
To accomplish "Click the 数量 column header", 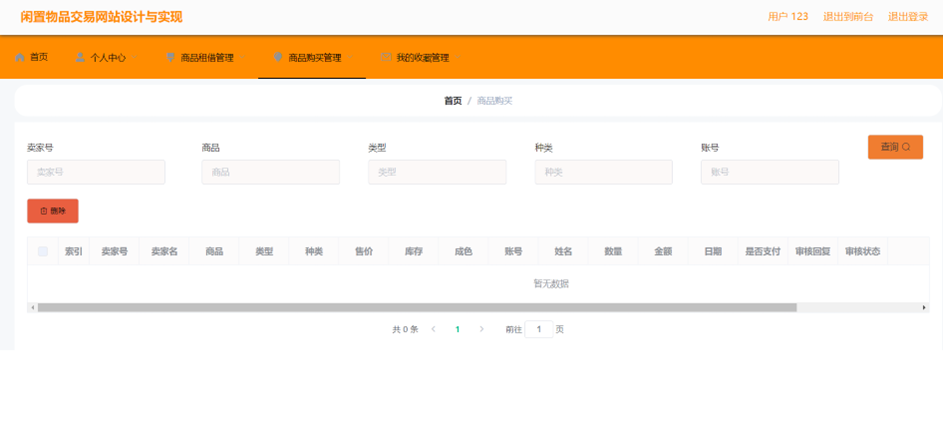I will [613, 252].
